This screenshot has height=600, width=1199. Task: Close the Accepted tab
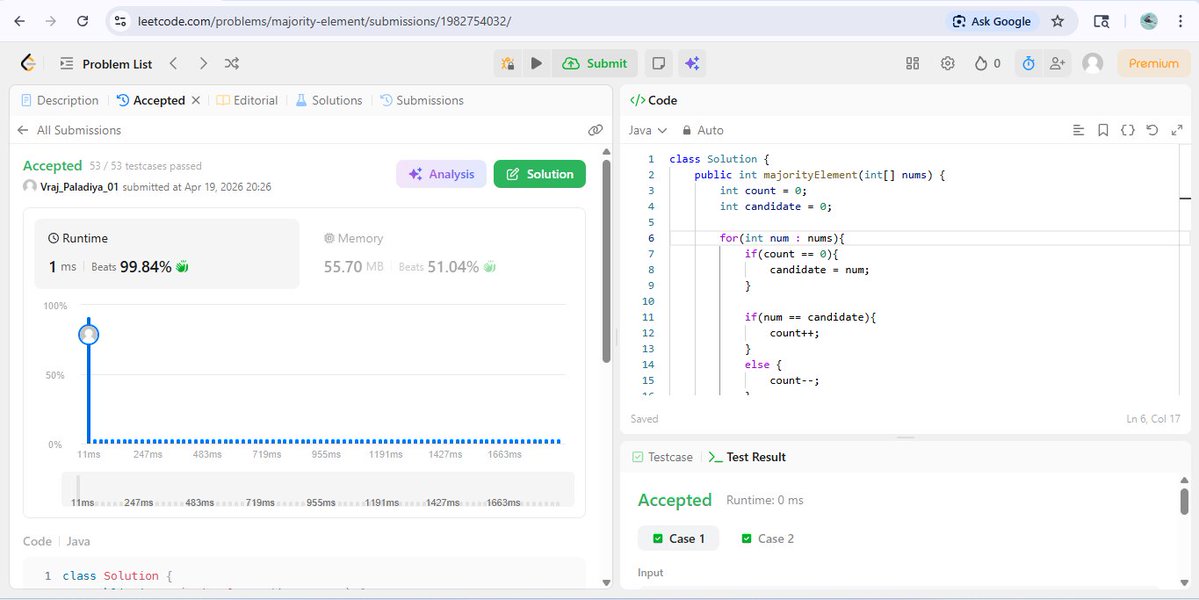point(196,100)
